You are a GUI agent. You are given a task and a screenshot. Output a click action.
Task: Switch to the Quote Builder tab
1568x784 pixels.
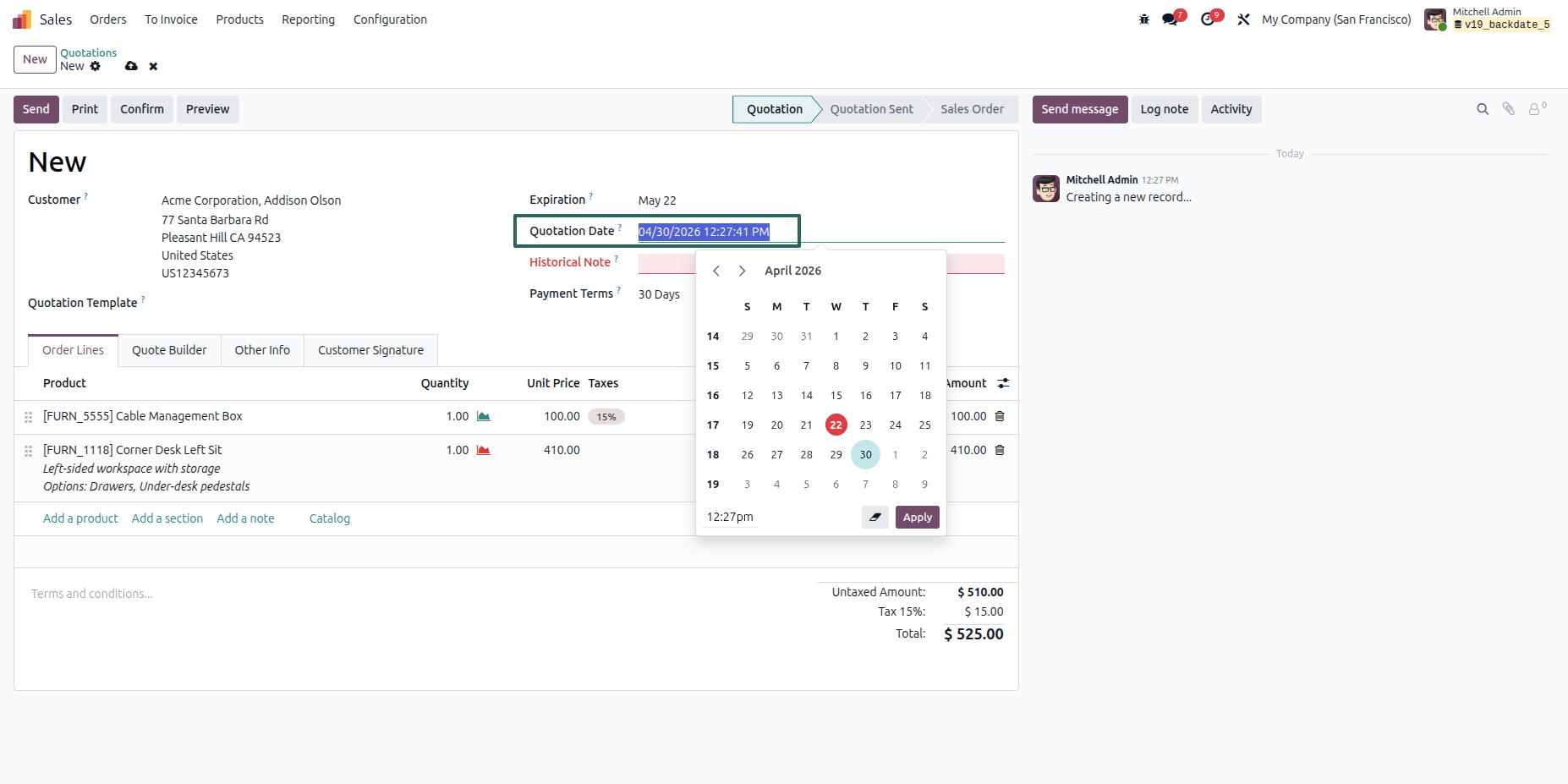tap(169, 350)
